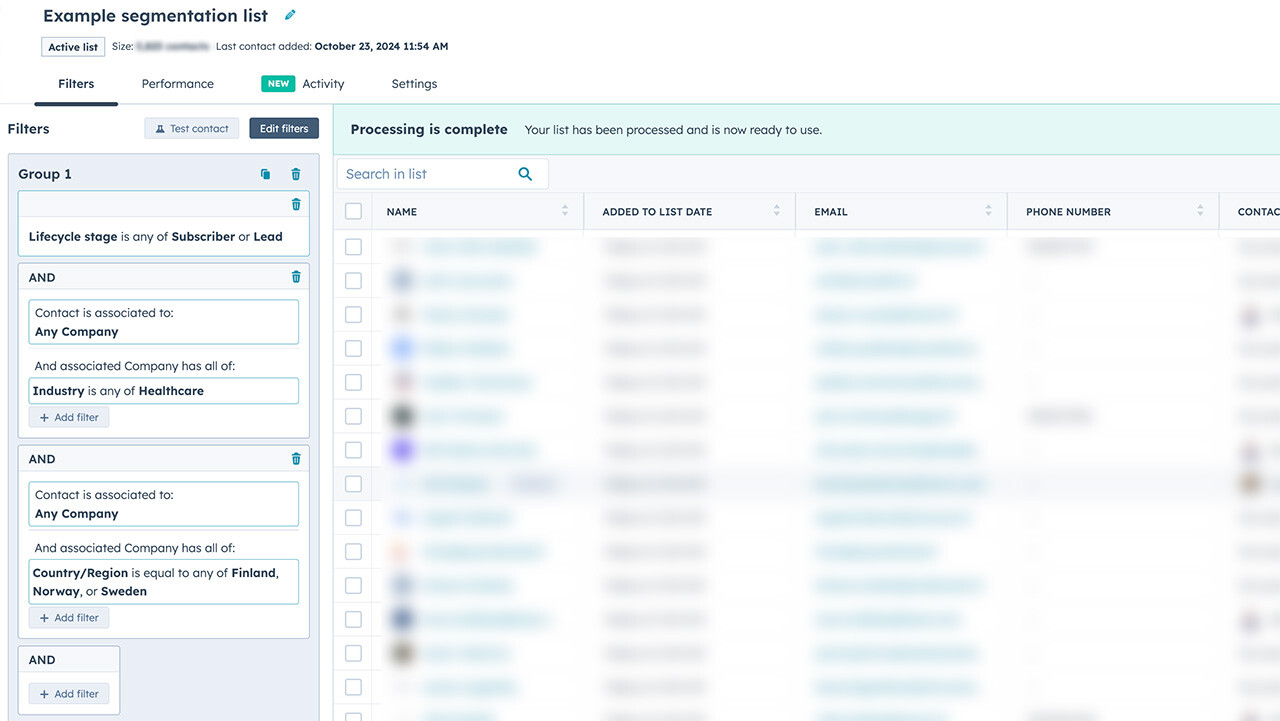Delete the Country/Region AND block via trash icon
This screenshot has width=1280, height=721.
[x=295, y=458]
